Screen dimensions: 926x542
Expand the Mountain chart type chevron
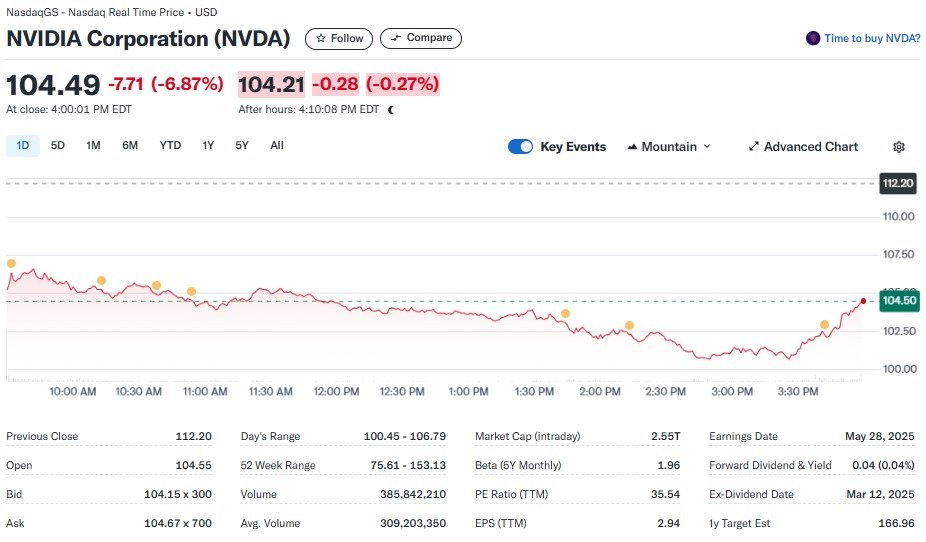(x=707, y=147)
